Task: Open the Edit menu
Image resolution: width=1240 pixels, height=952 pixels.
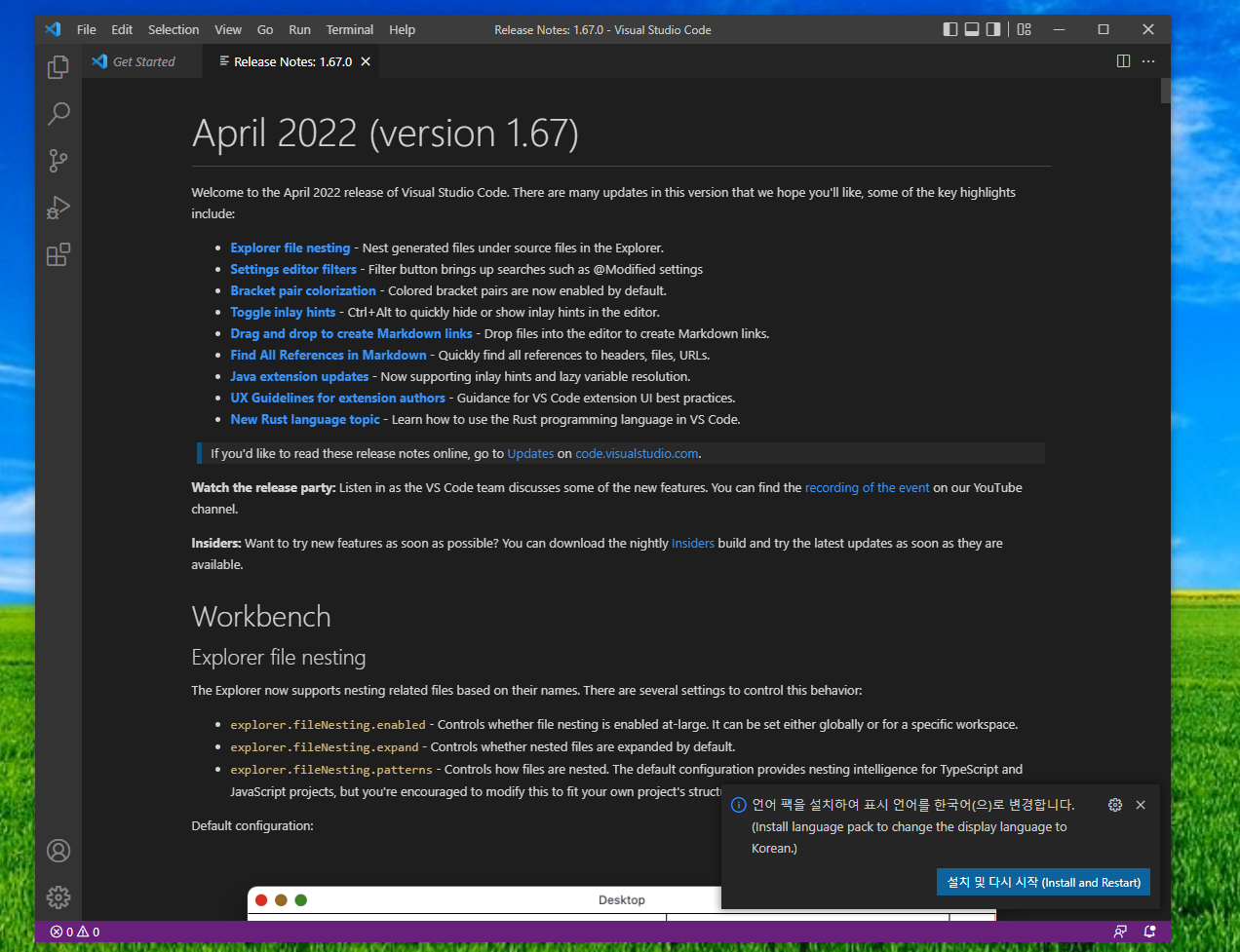Action: point(122,29)
